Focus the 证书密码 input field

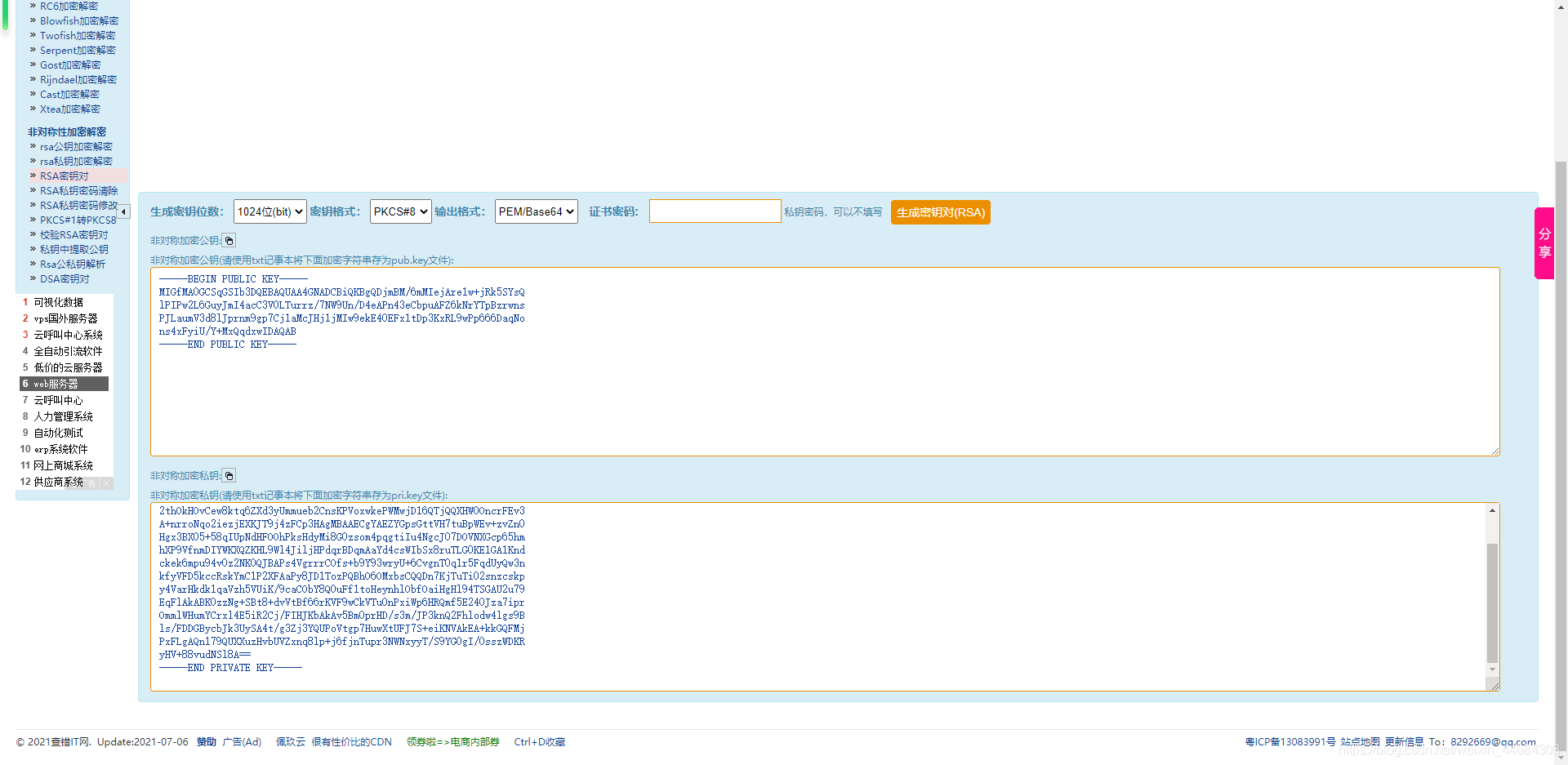coord(715,211)
